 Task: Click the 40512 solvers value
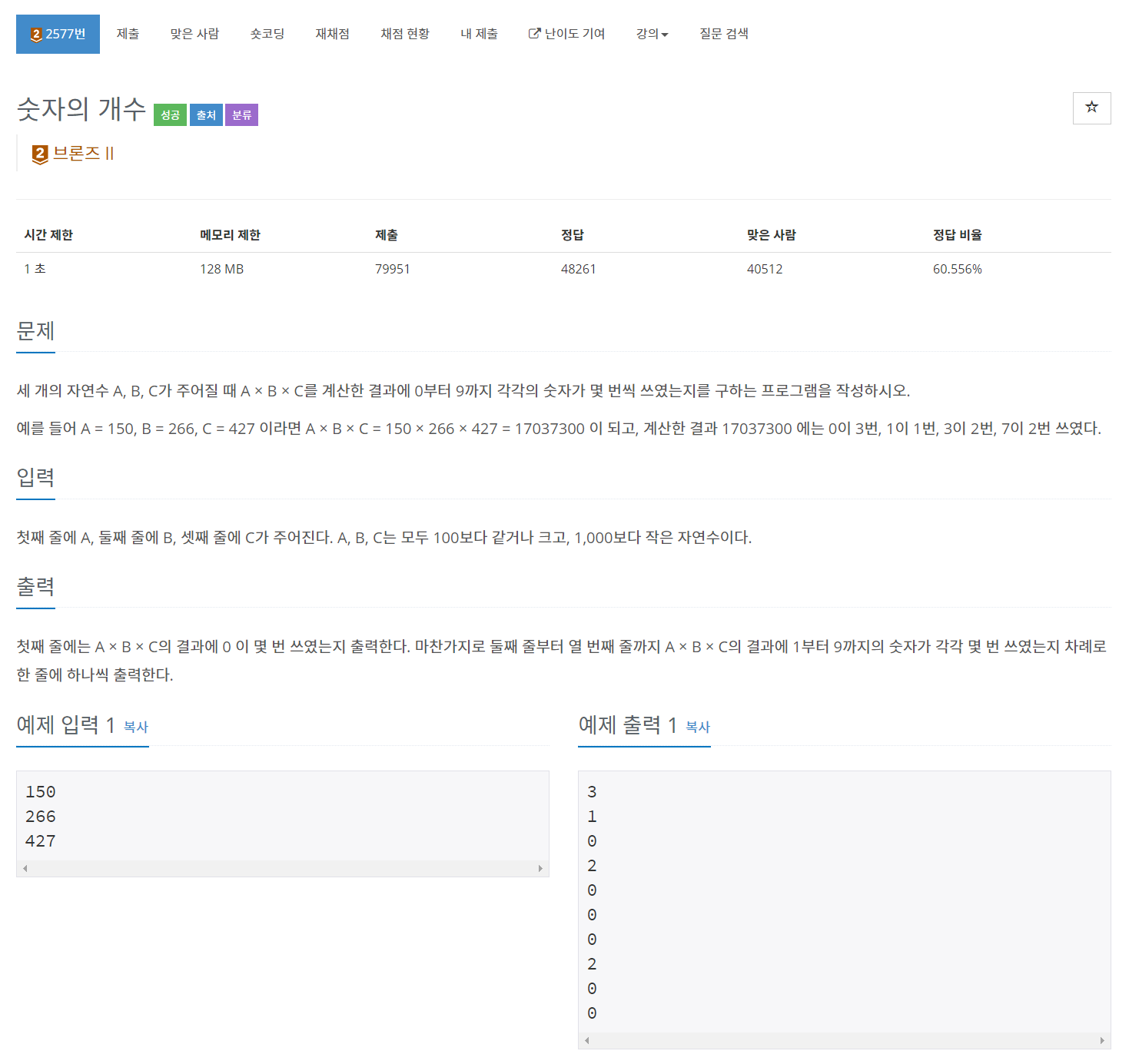pos(765,269)
